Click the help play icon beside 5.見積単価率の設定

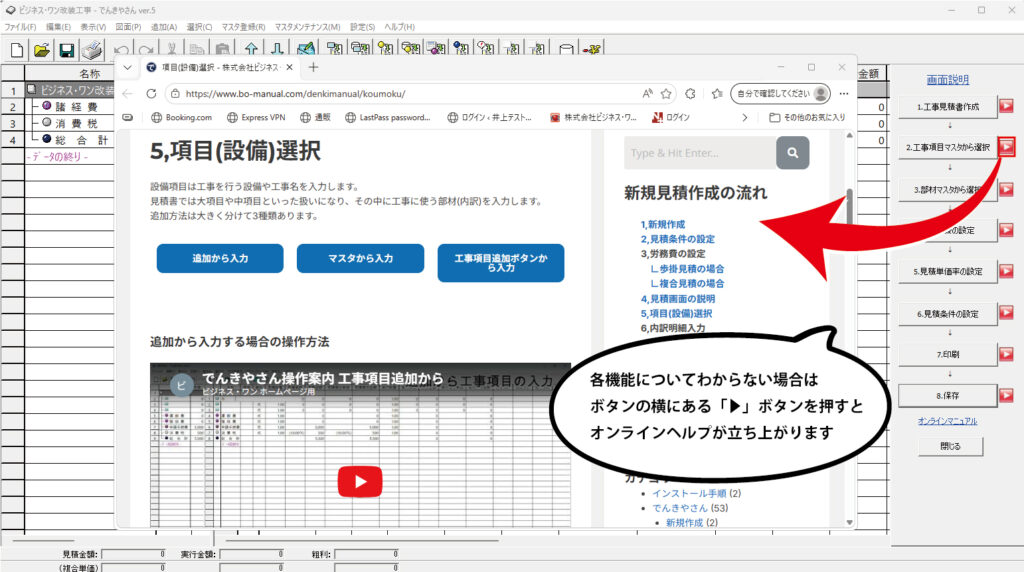click(x=1006, y=271)
